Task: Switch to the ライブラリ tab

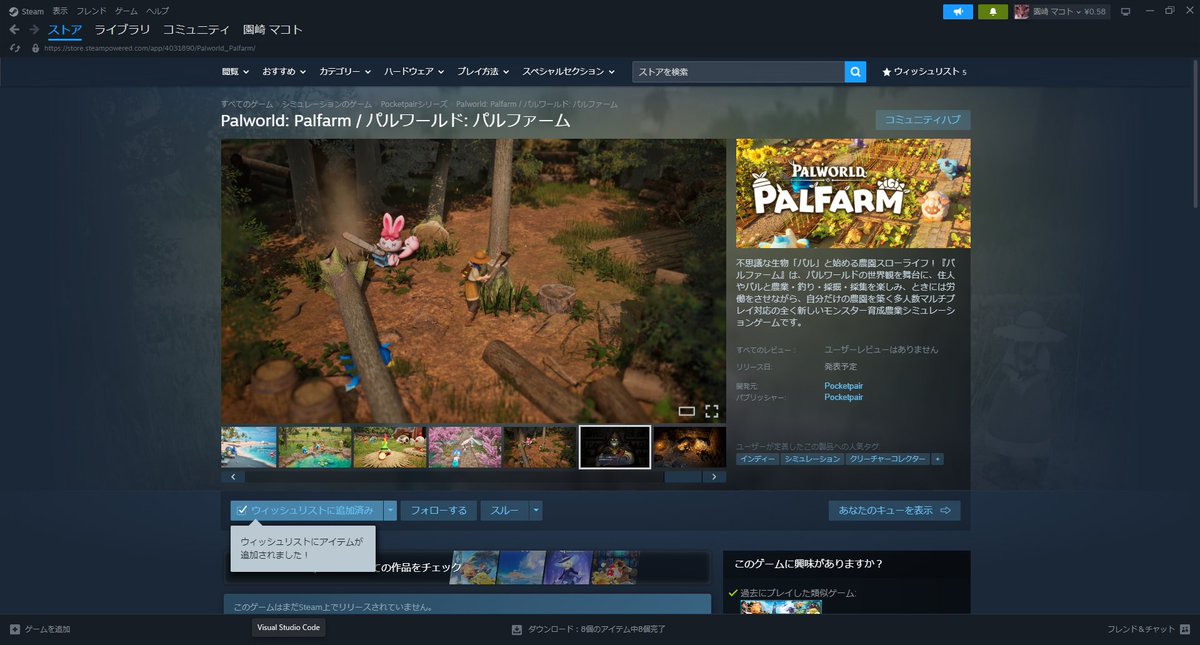Action: pos(122,30)
